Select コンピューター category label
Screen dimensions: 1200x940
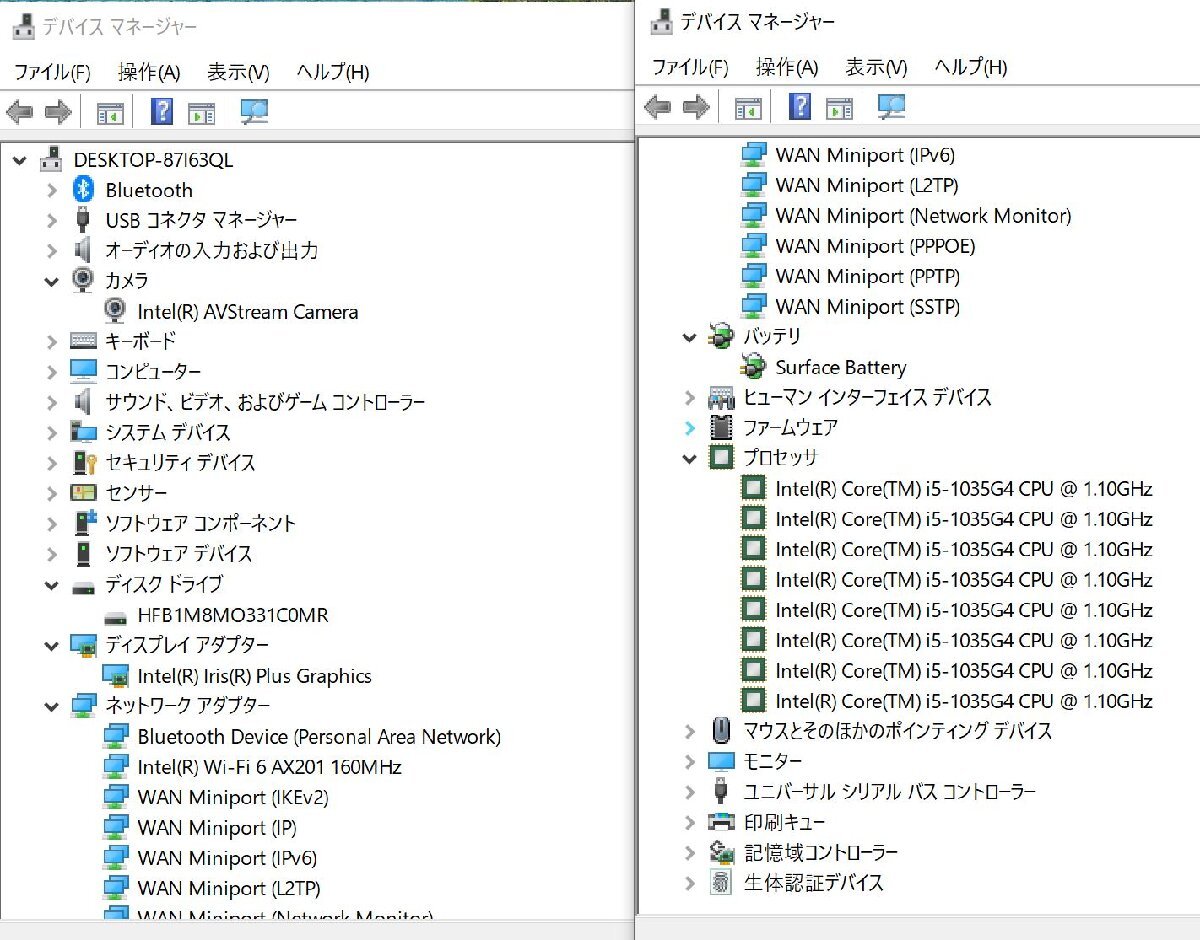(153, 372)
